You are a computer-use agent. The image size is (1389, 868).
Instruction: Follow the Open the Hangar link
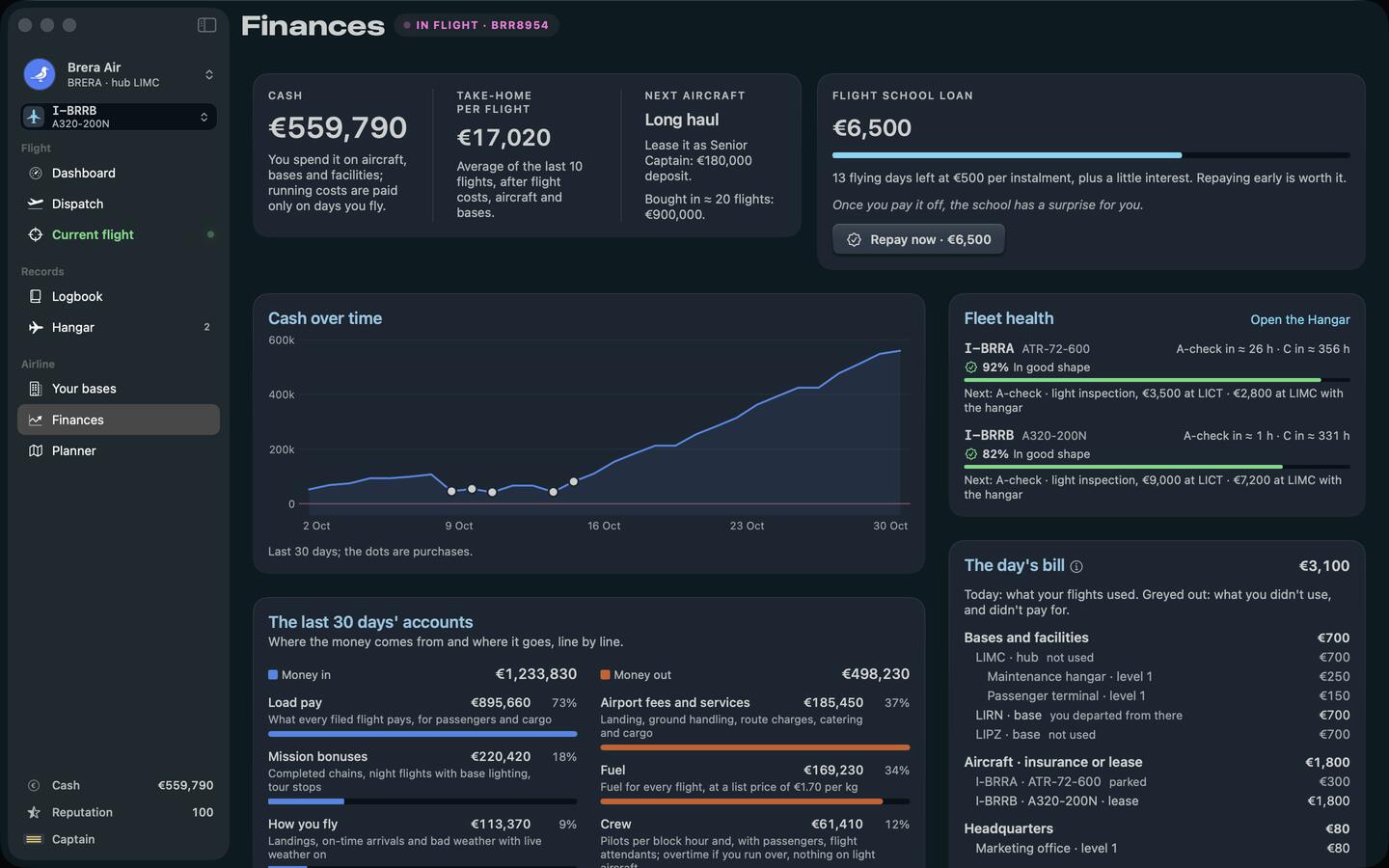click(x=1300, y=319)
